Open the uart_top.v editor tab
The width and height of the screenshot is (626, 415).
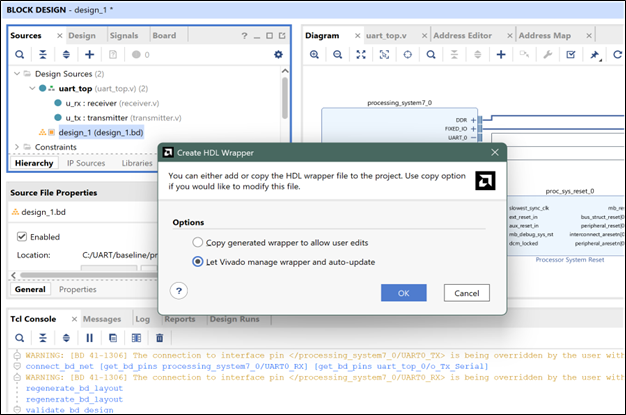pos(386,36)
